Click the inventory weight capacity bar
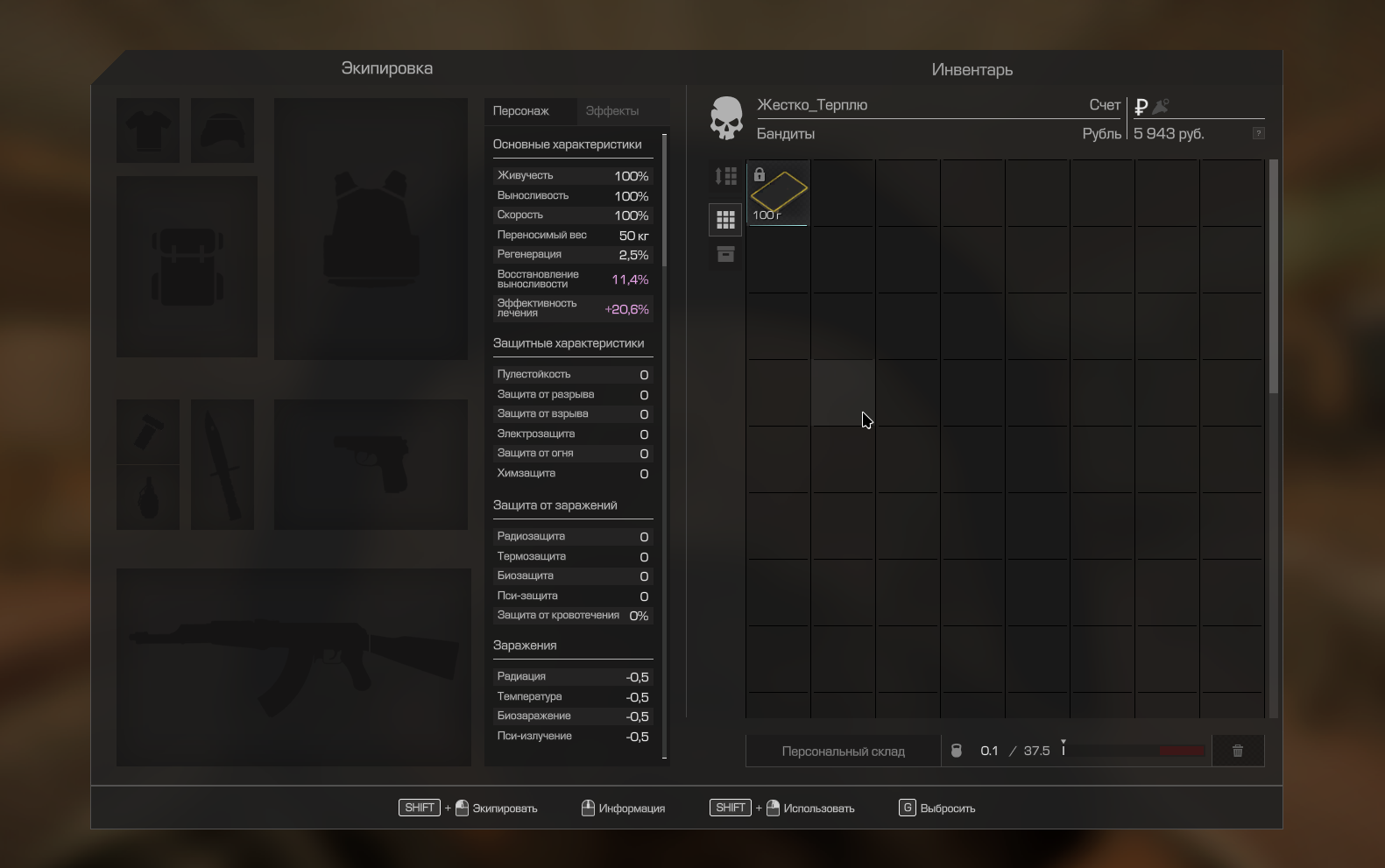The image size is (1385, 868). point(1134,751)
